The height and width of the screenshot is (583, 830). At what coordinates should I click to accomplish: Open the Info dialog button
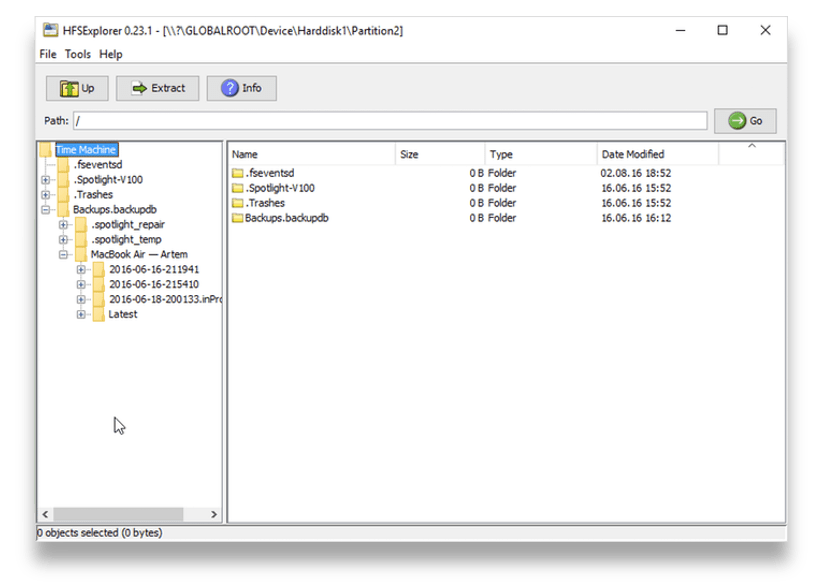tap(241, 88)
